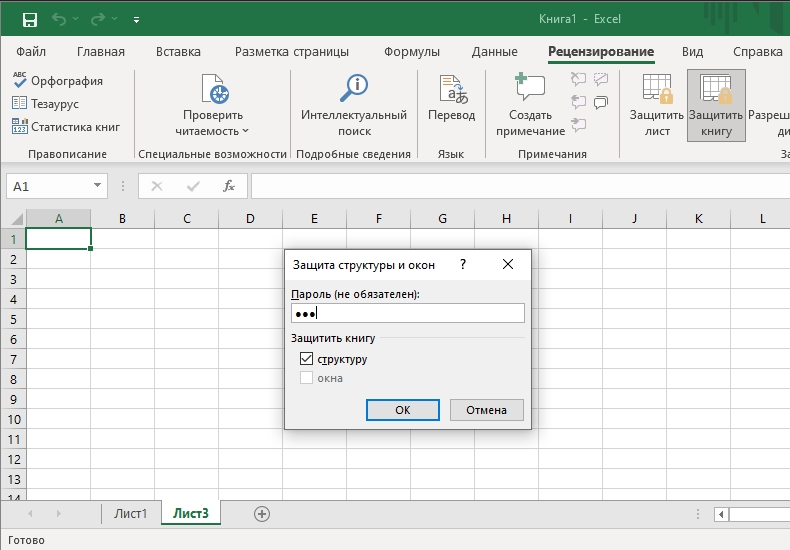
Task: Expand the Проверить читаемость dropdown
Action: 245,131
